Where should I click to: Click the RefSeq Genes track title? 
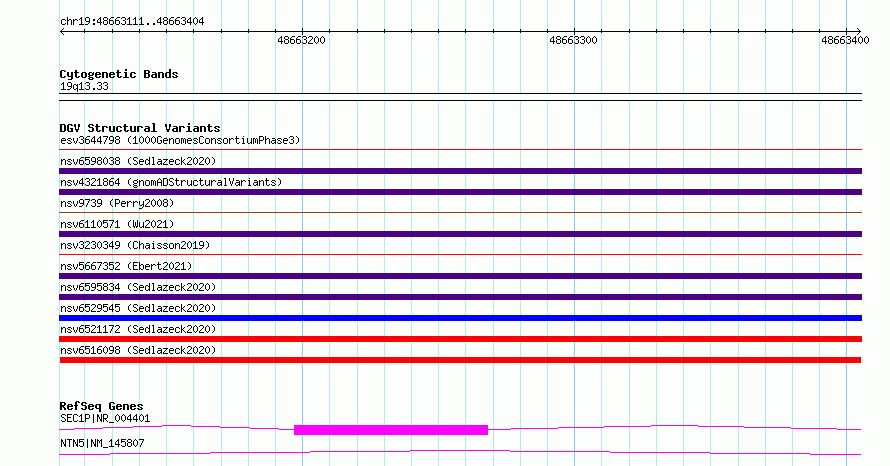(101, 406)
